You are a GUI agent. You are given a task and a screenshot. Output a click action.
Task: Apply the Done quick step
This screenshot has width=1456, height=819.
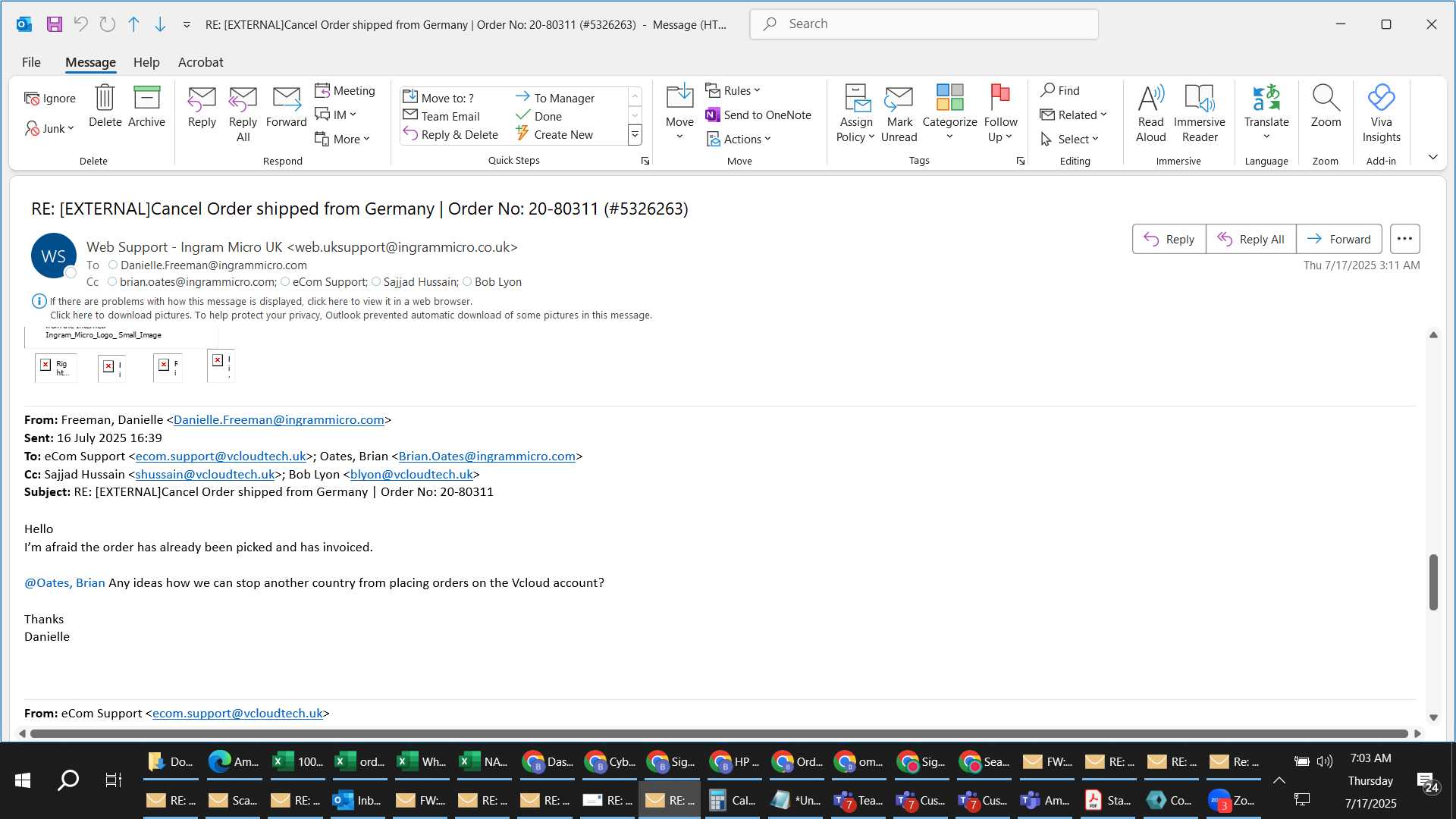pos(539,116)
